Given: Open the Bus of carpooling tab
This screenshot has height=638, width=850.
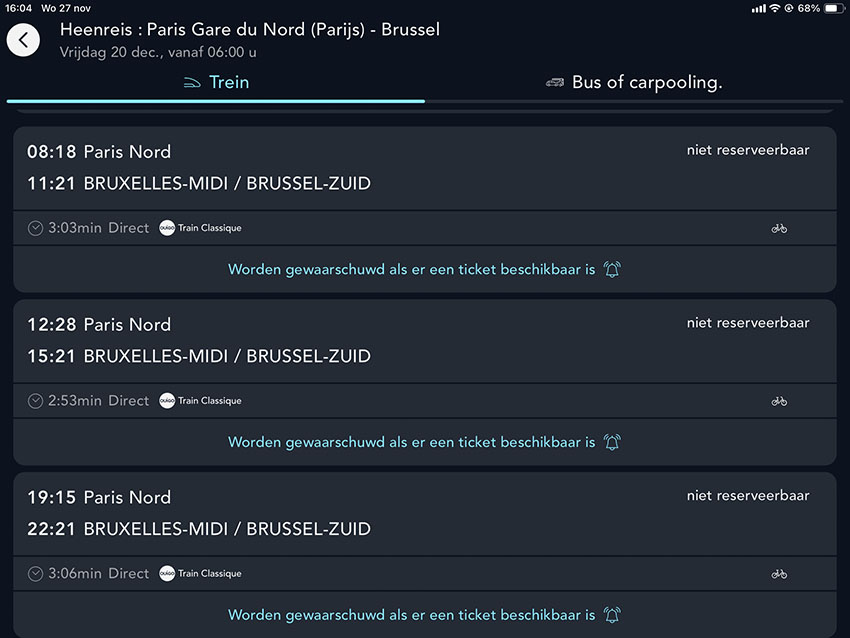Looking at the screenshot, I should coord(634,83).
